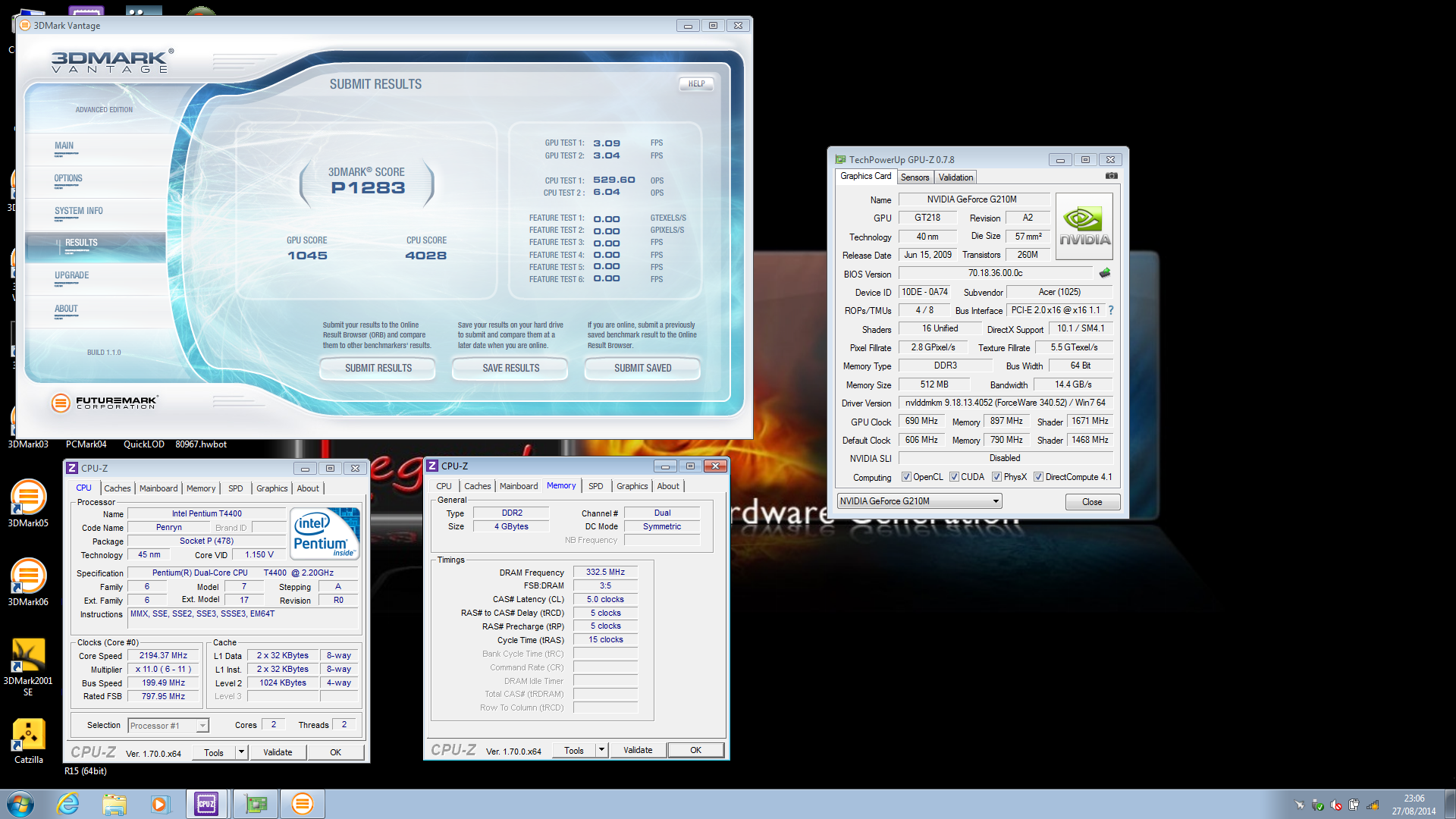
Task: Open the Processor #1 selection dropdown
Action: (x=168, y=726)
